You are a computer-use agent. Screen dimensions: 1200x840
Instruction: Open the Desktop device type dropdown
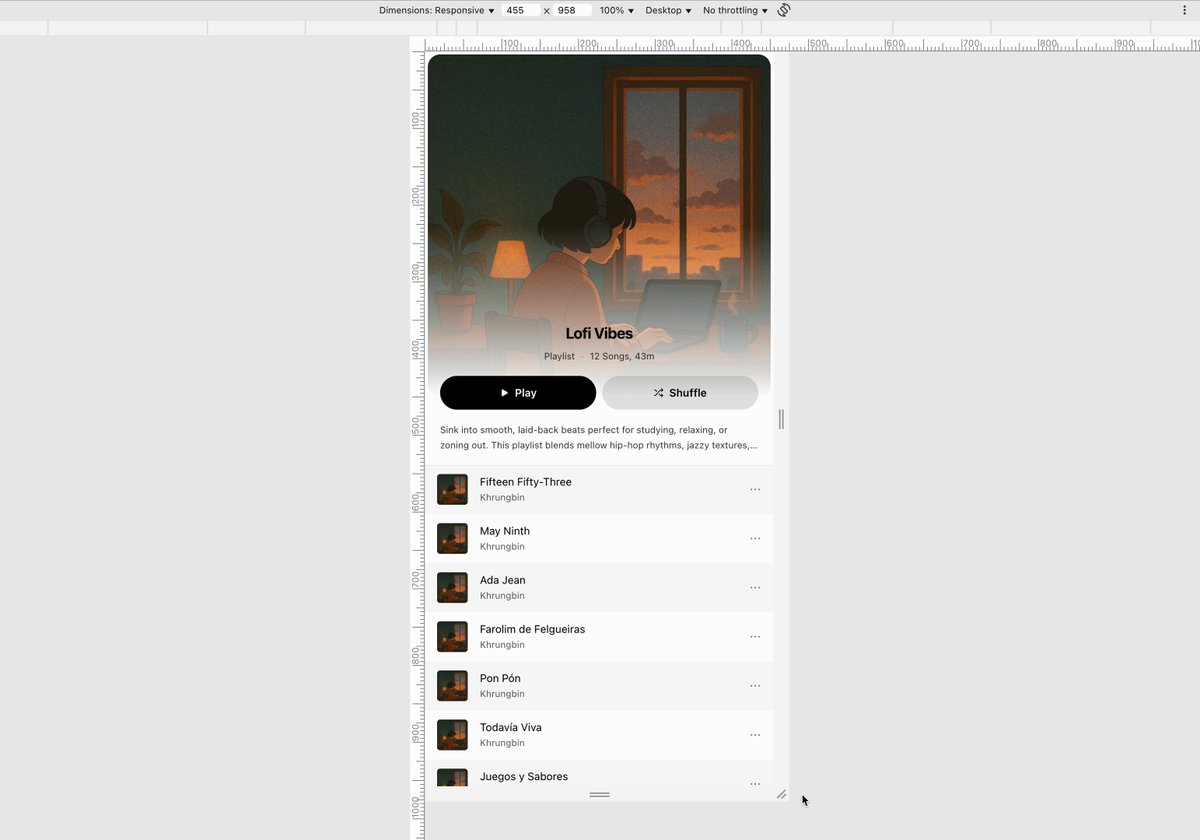pyautogui.click(x=668, y=10)
